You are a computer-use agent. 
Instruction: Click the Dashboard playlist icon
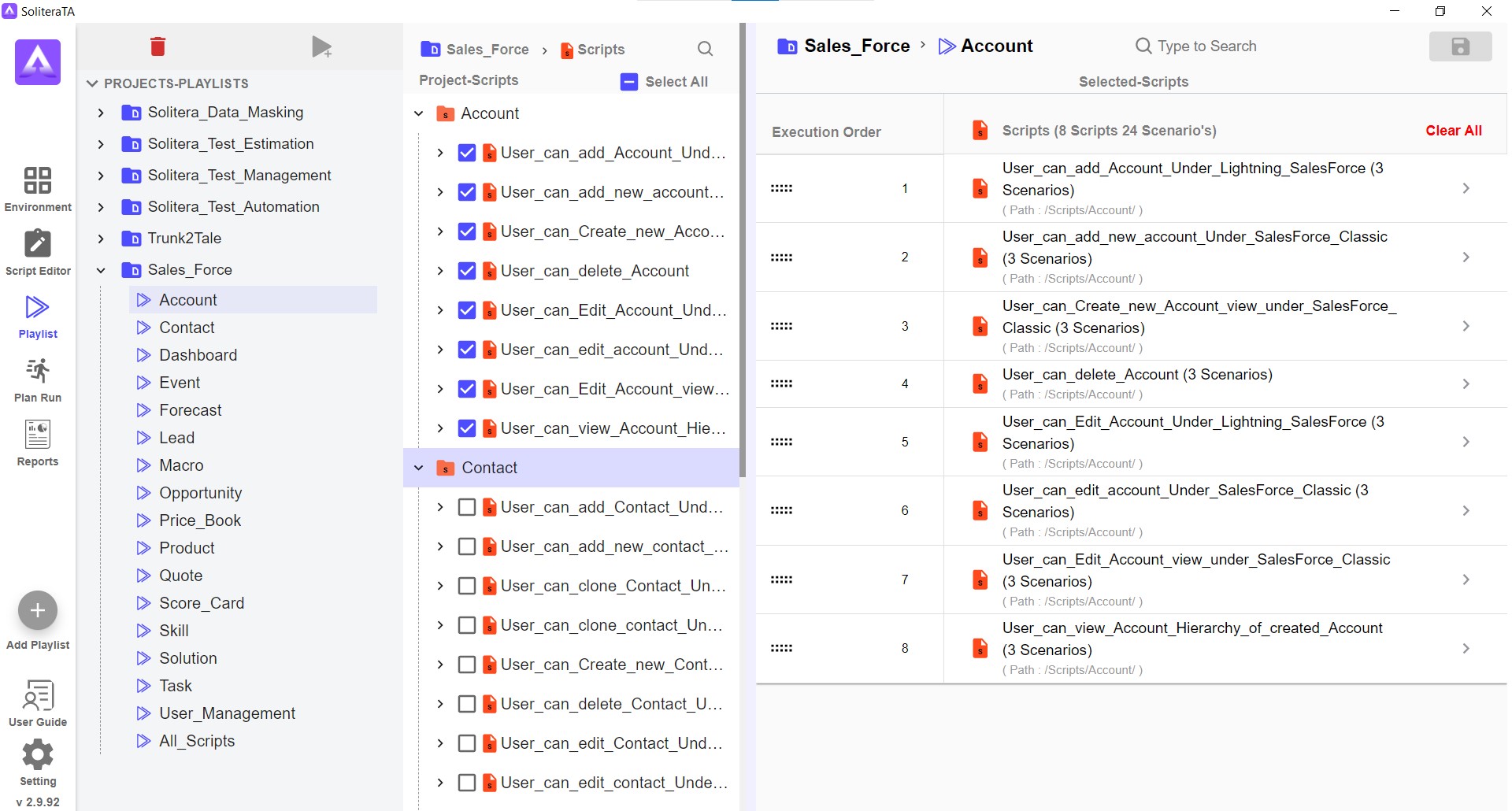(143, 355)
